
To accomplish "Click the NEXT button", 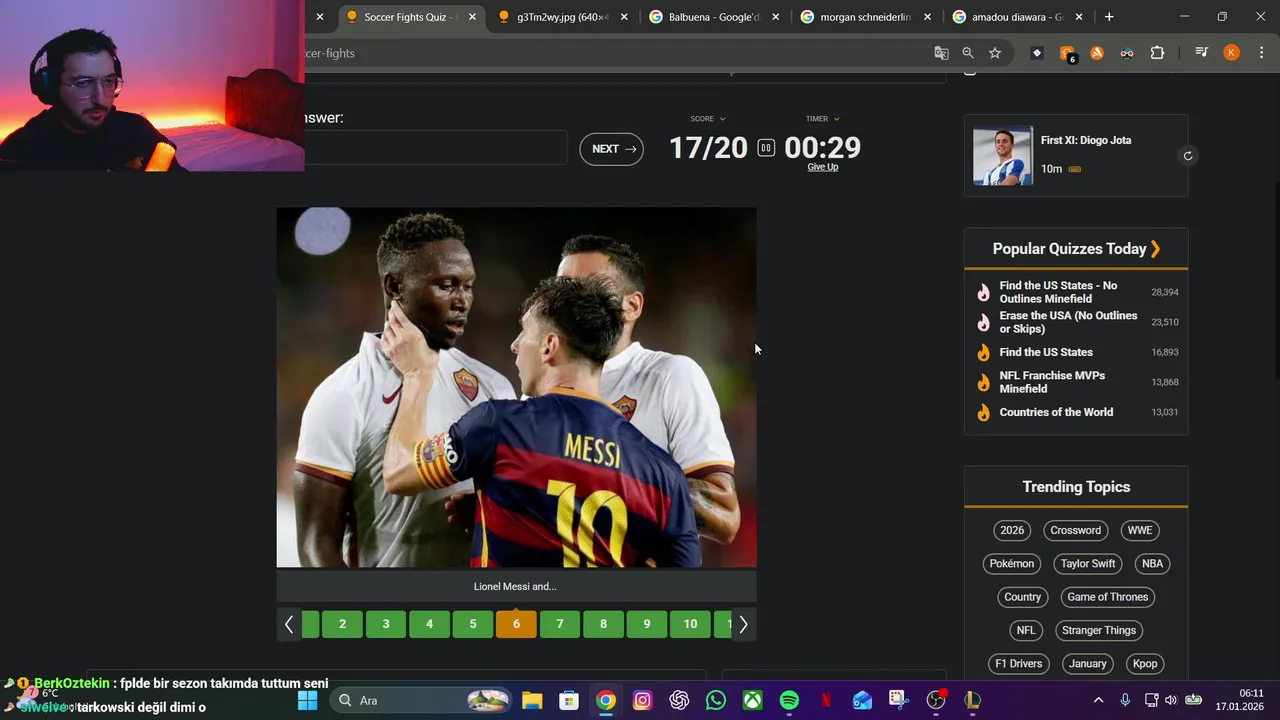I will [x=612, y=149].
